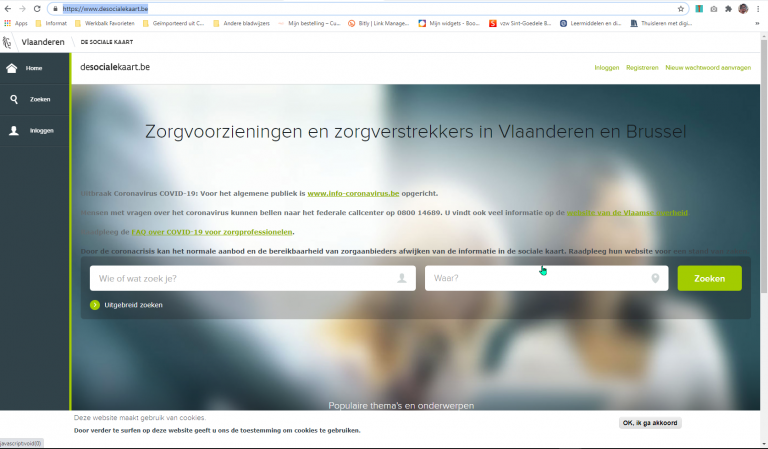The width and height of the screenshot is (768, 449).
Task: Click the Vlaanderen lion logo
Action: pyautogui.click(x=7, y=42)
